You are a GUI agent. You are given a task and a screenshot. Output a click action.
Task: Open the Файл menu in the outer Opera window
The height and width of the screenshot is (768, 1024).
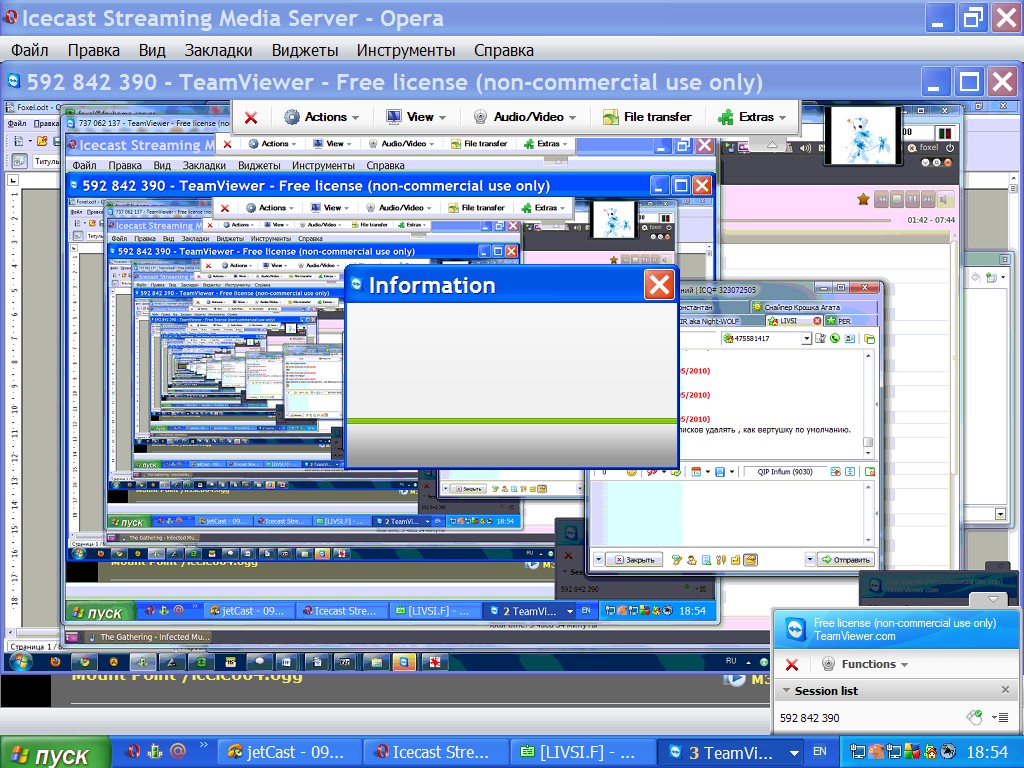coord(29,50)
